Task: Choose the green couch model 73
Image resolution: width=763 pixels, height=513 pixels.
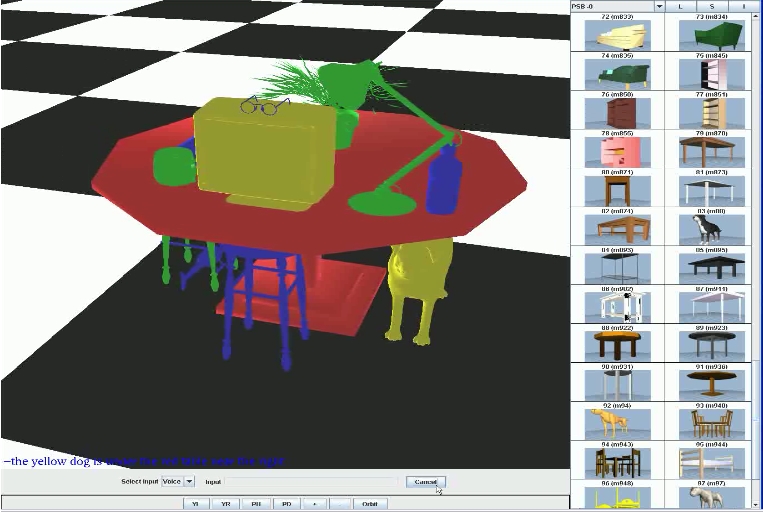Action: pyautogui.click(x=711, y=36)
